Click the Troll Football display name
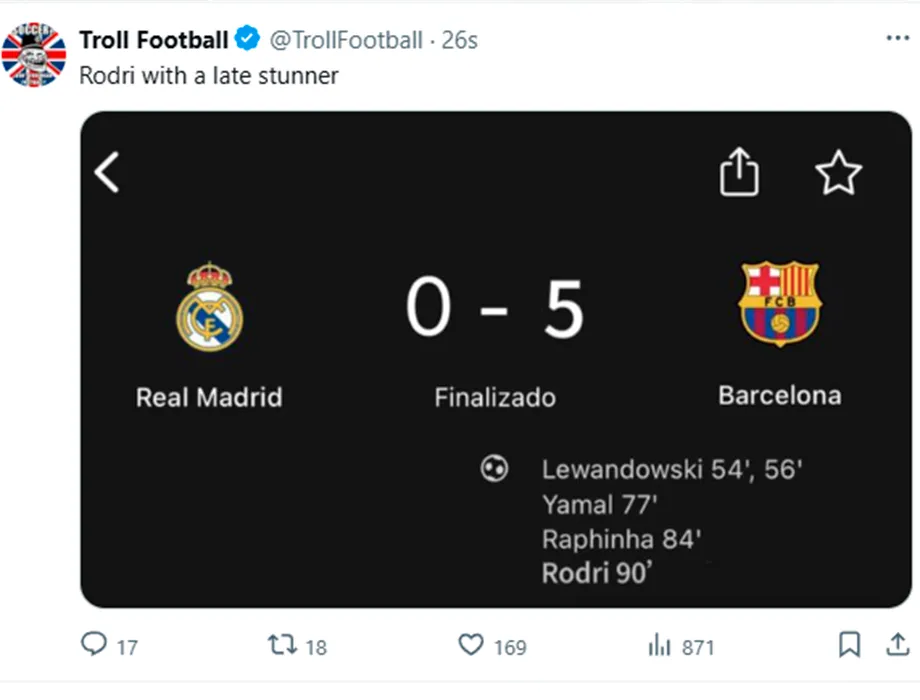The image size is (920, 700). coord(153,40)
